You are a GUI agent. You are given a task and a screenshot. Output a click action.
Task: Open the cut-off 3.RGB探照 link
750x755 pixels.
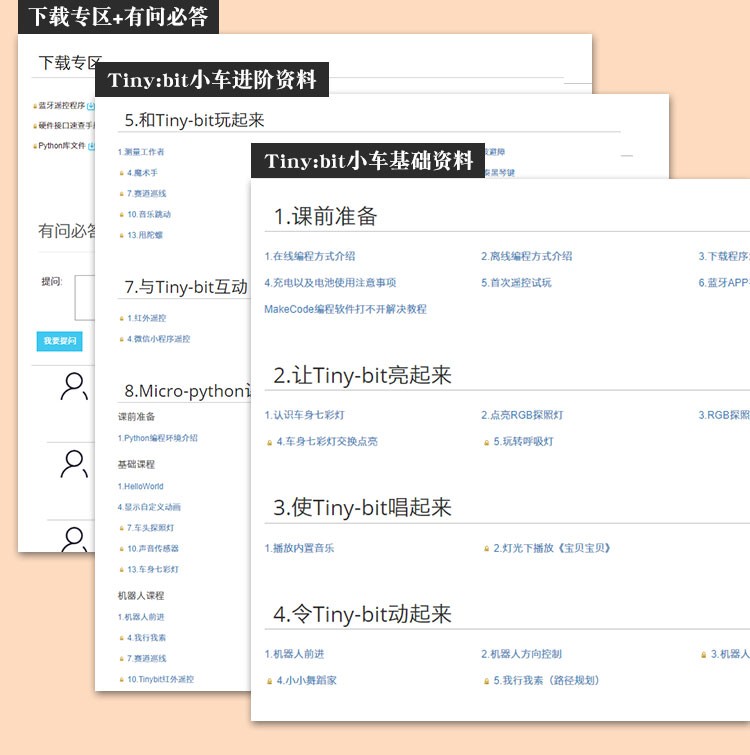(724, 415)
